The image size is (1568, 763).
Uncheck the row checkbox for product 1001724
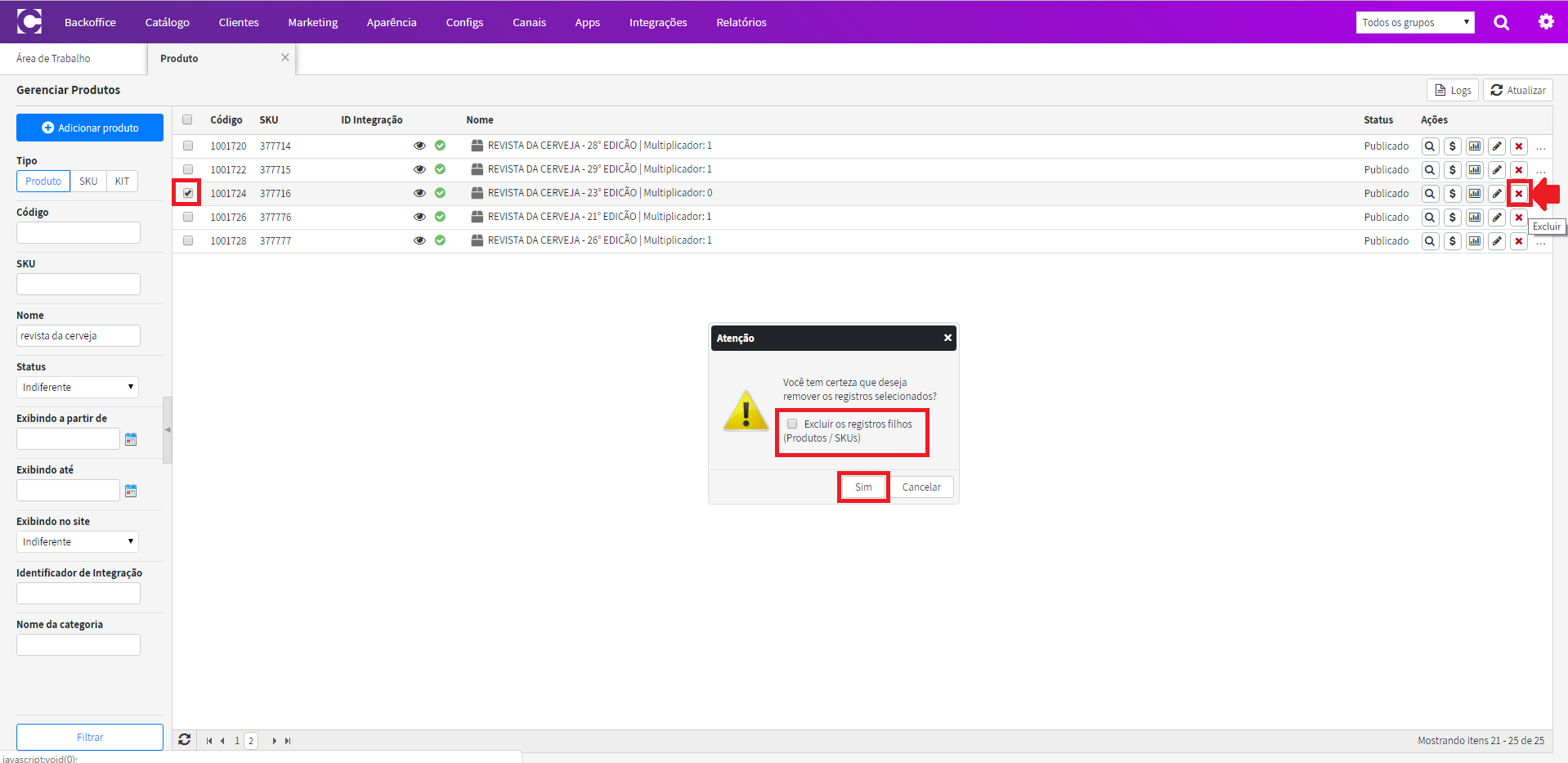188,193
